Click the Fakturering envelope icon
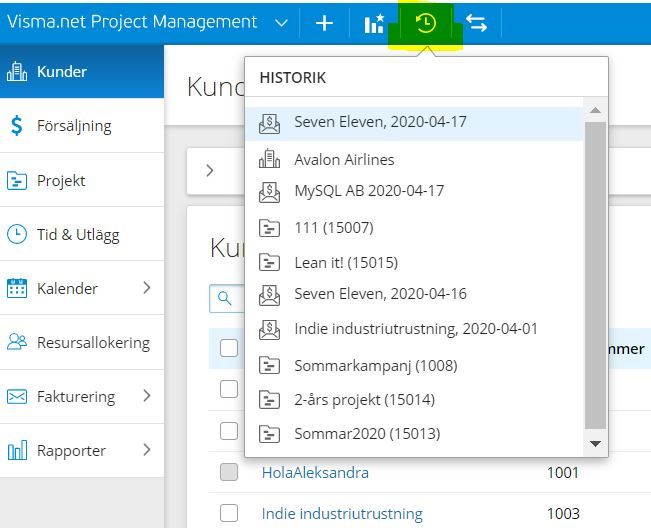Screen dimensions: 651x528 click(x=17, y=396)
